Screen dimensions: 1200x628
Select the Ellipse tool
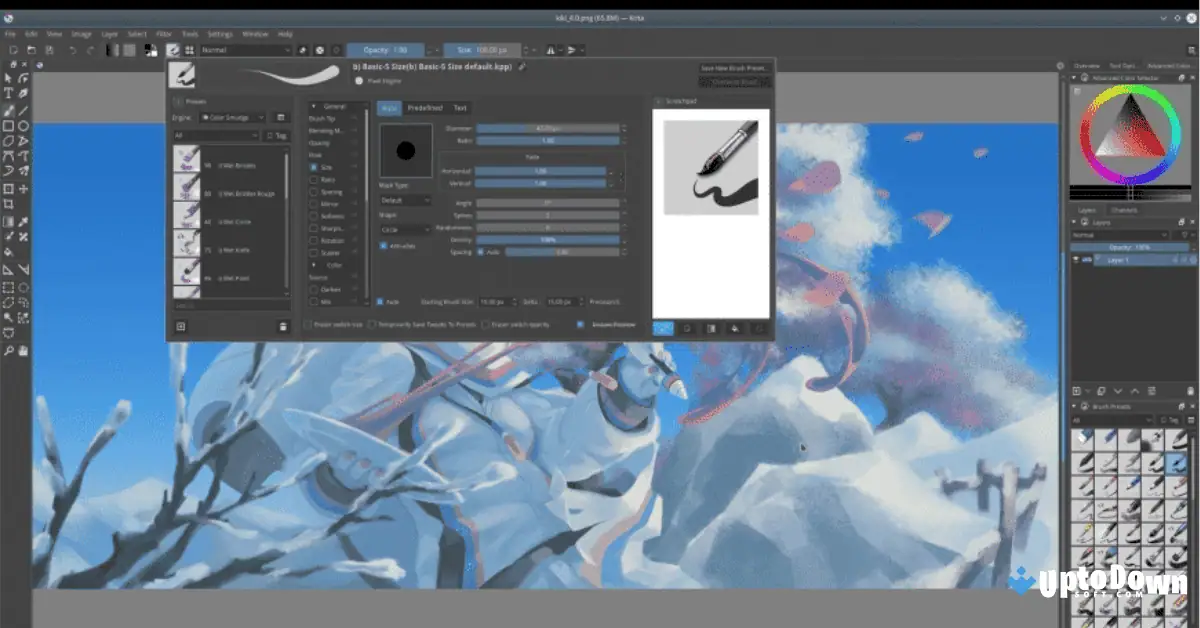coord(24,123)
